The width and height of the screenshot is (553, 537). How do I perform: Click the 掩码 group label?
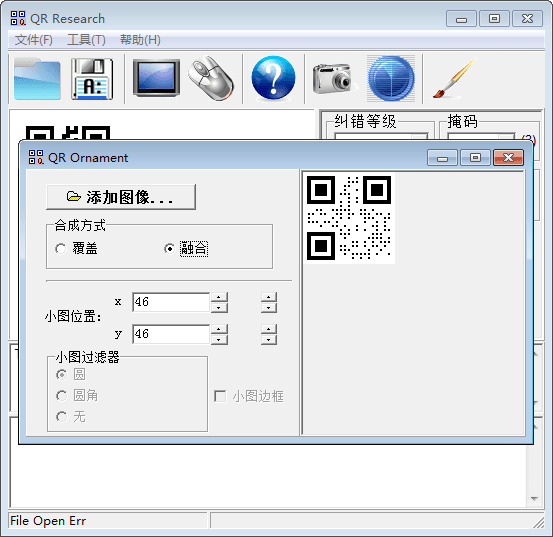click(x=462, y=121)
